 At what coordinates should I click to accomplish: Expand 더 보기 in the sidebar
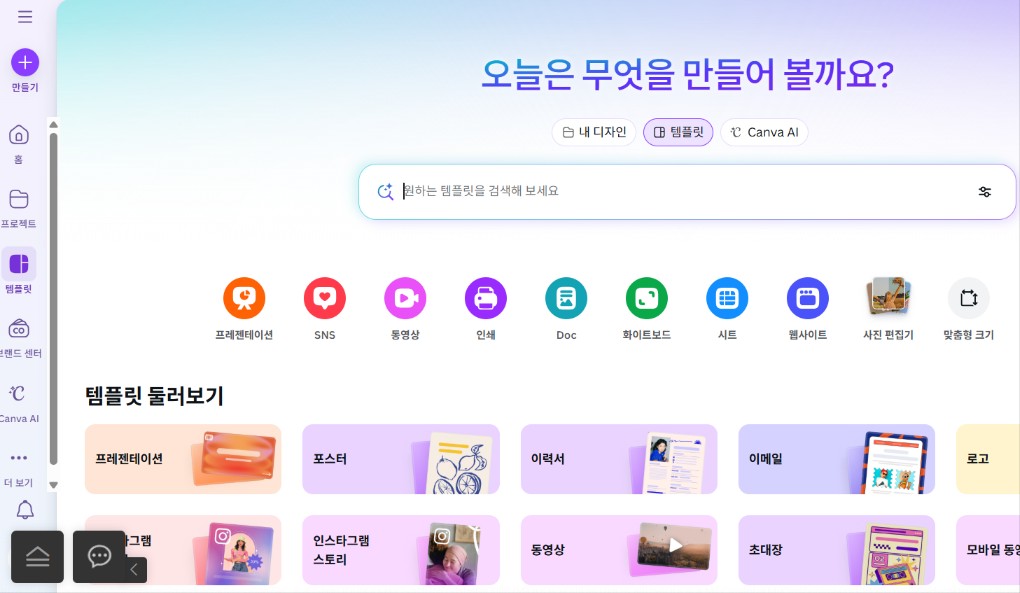(19, 458)
